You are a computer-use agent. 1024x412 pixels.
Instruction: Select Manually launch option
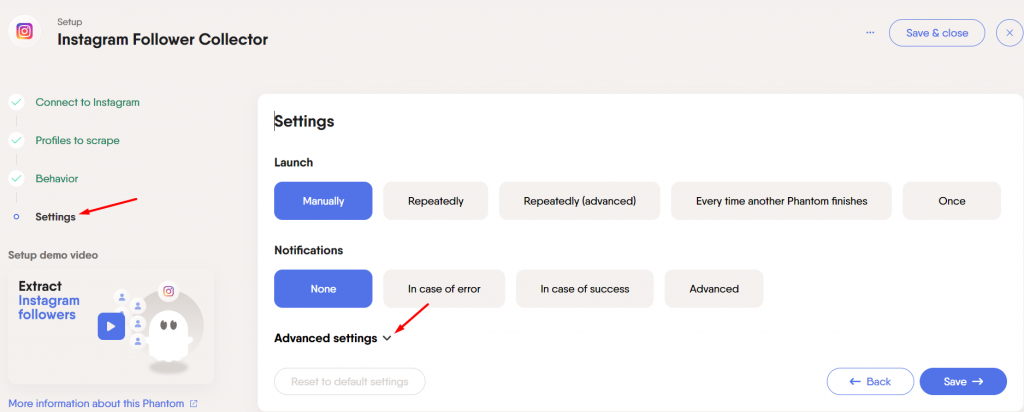[x=323, y=201]
